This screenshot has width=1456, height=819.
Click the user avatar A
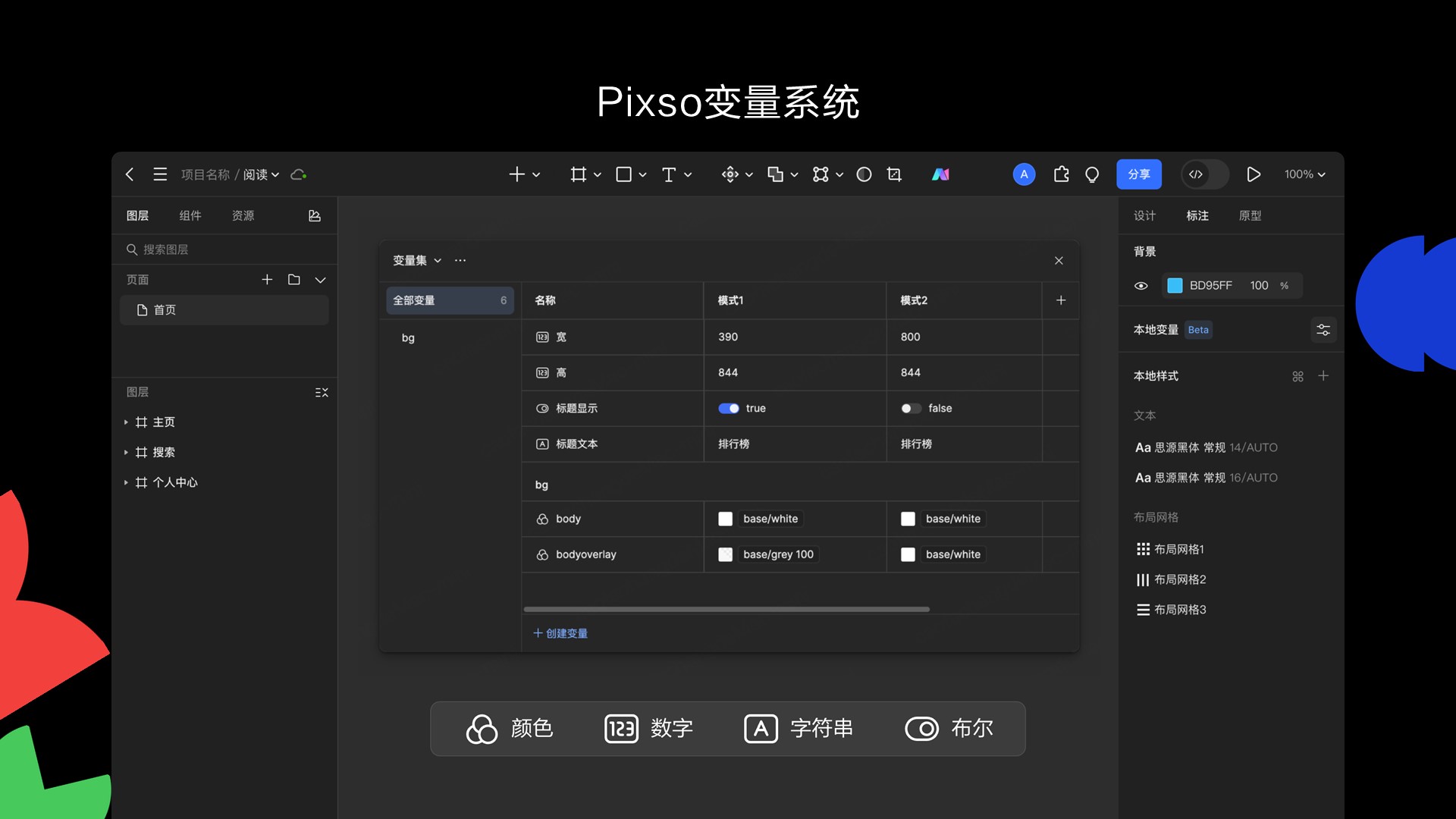pyautogui.click(x=1024, y=174)
